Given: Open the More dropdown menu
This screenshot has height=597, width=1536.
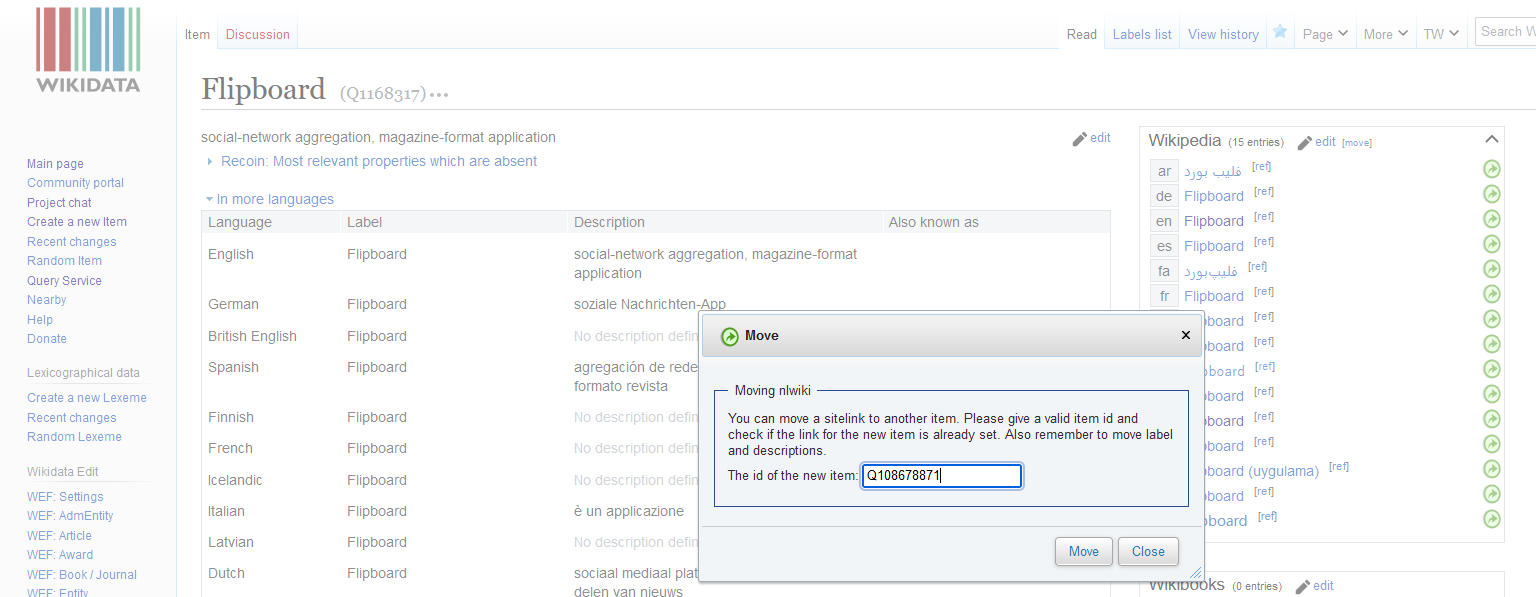Looking at the screenshot, I should click(x=1386, y=34).
